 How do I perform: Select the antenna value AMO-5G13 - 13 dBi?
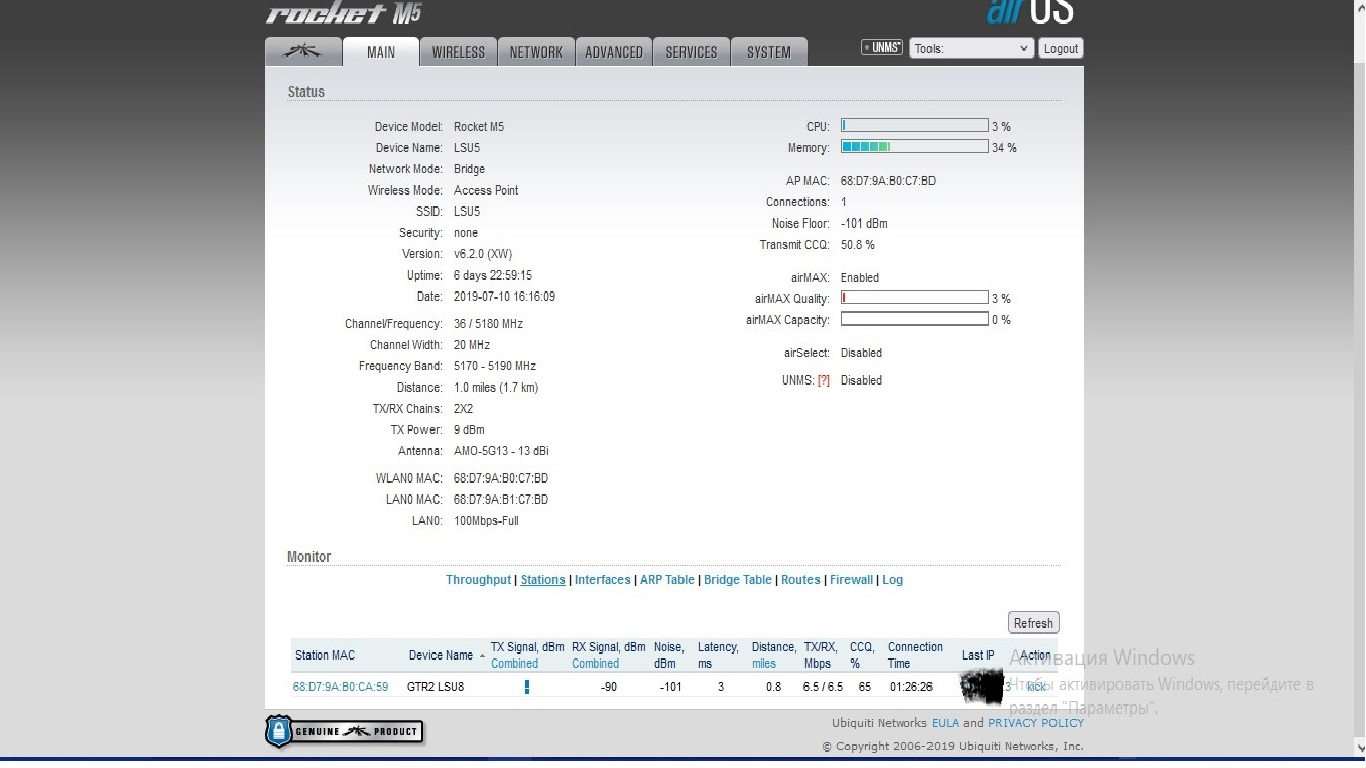click(501, 451)
